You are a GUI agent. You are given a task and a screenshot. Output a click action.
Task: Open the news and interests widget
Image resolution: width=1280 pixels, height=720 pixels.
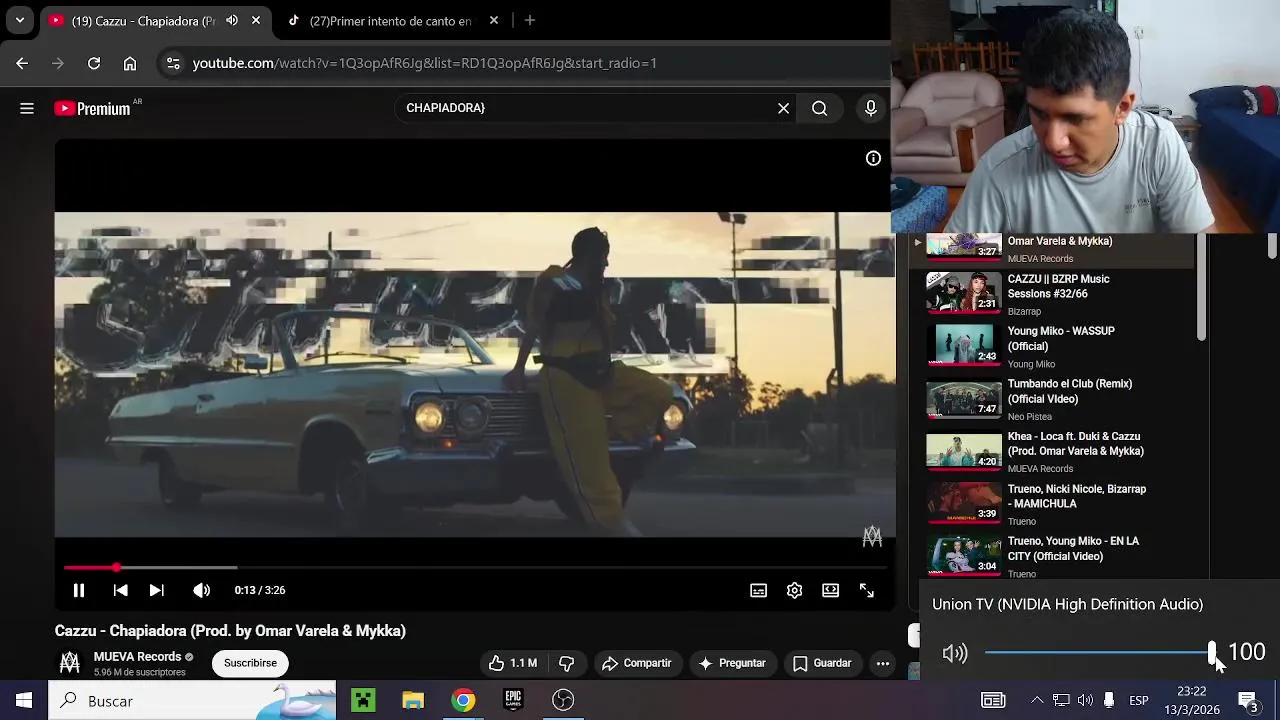[x=993, y=700]
